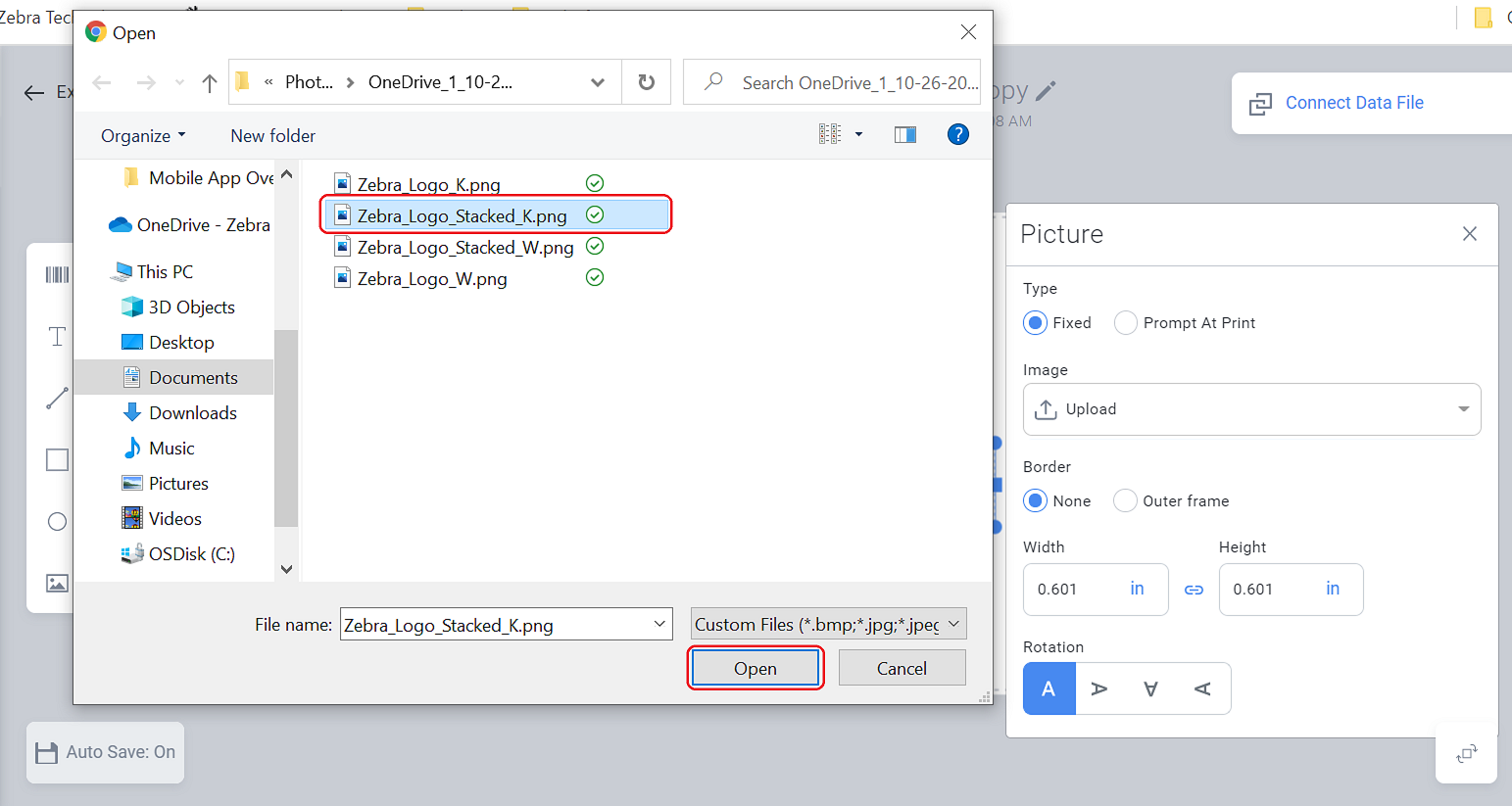The height and width of the screenshot is (806, 1512).
Task: Click the help icon in the dialog toolbar
Action: 957,133
